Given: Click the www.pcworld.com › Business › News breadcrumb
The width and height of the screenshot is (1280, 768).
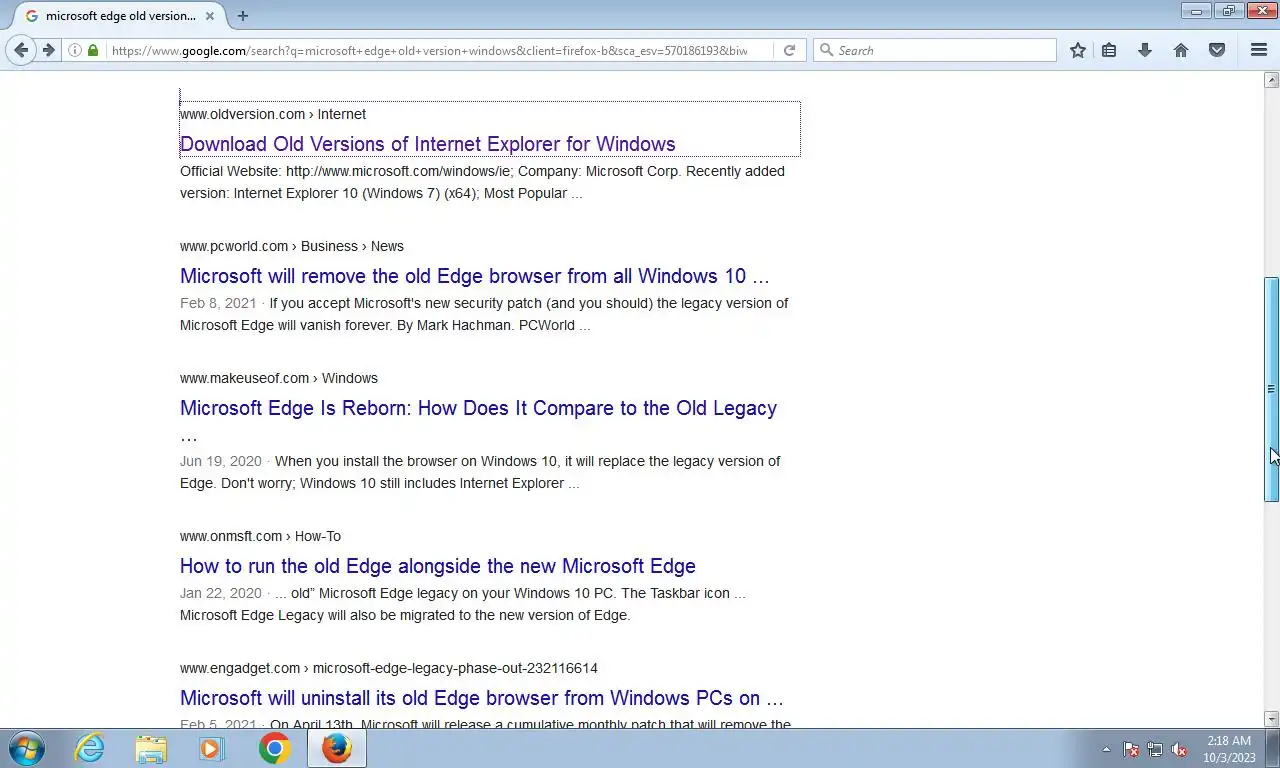Looking at the screenshot, I should (292, 246).
